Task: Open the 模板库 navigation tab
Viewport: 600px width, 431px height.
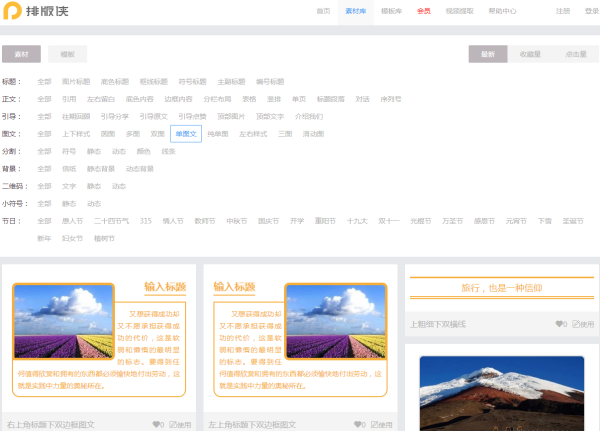Action: [391, 11]
